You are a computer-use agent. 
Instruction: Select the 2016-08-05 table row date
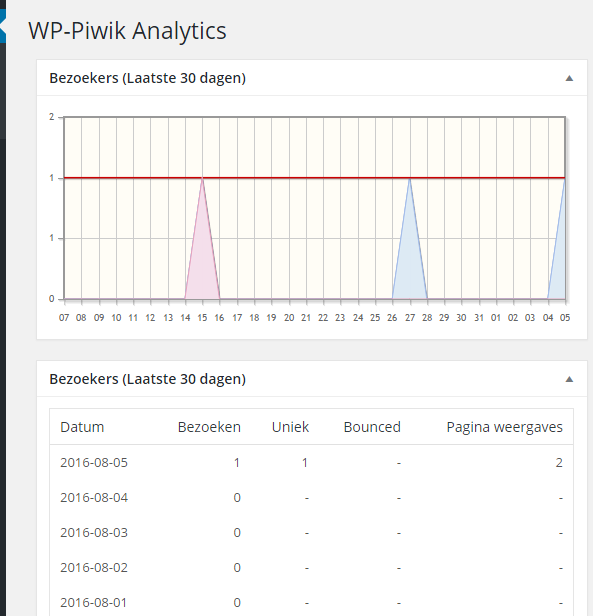94,462
